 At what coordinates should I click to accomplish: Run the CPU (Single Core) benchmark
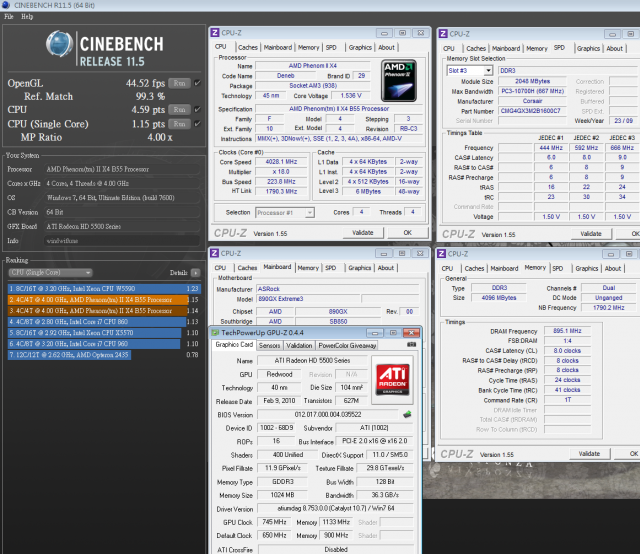(179, 124)
